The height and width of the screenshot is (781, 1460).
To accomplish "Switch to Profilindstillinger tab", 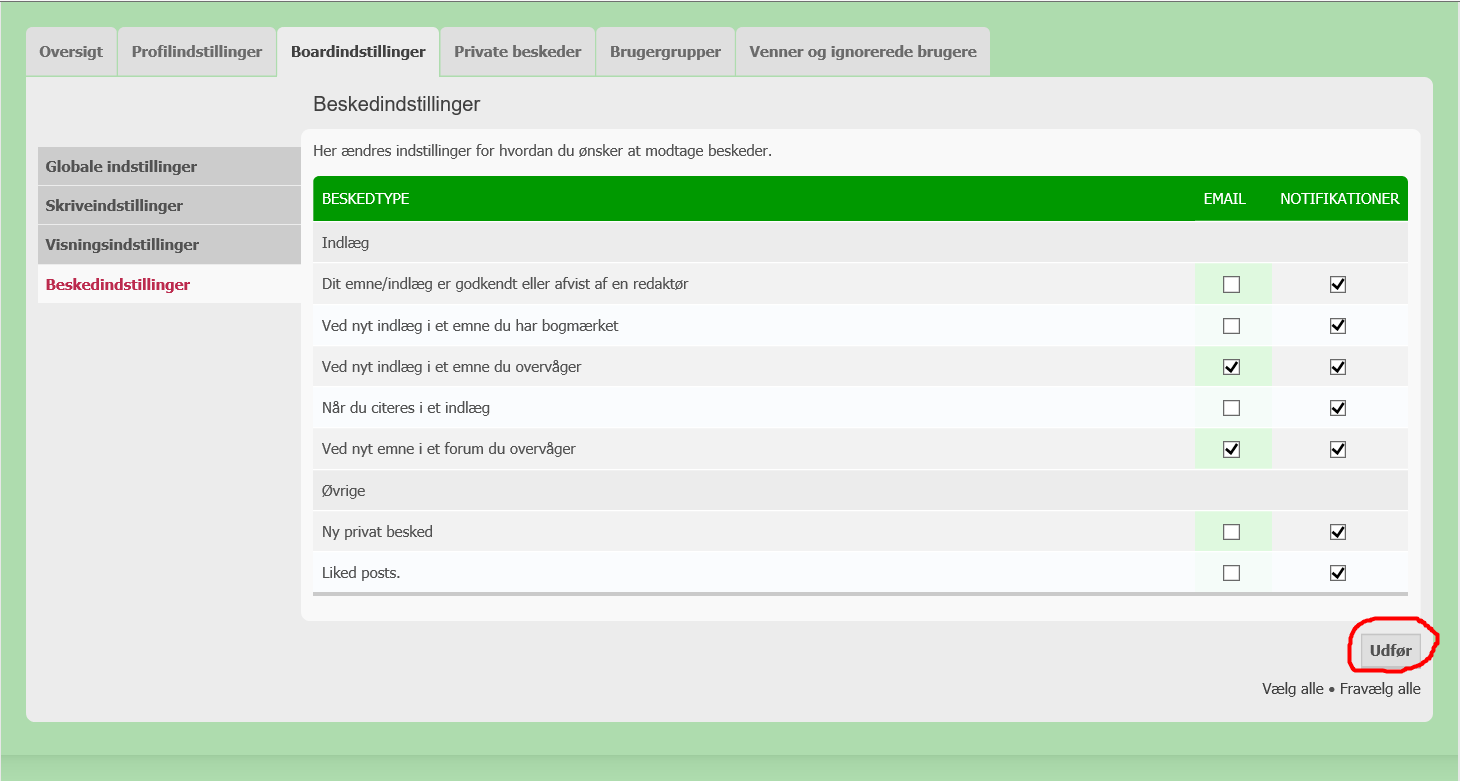I will pos(197,51).
